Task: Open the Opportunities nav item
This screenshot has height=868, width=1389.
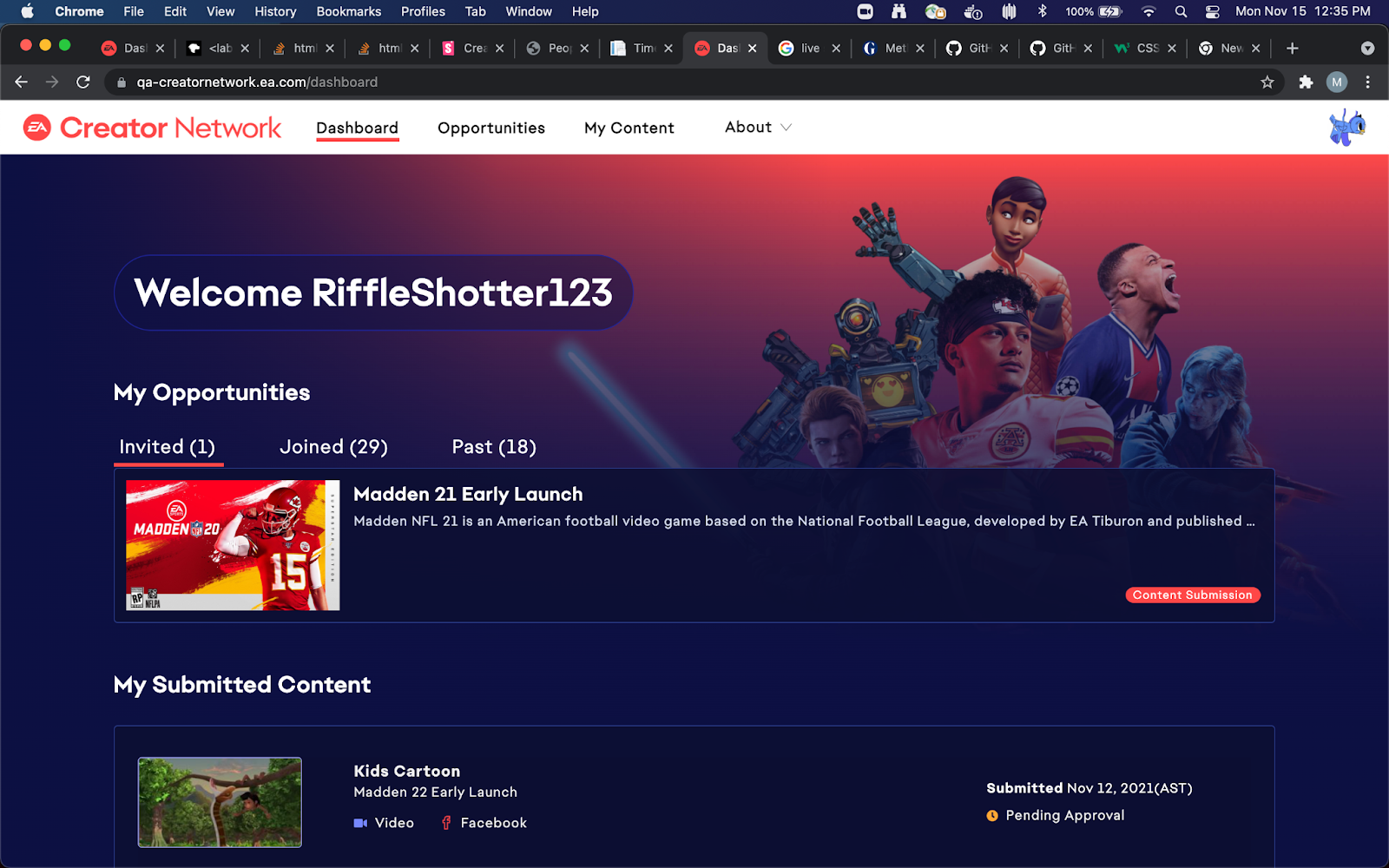Action: click(491, 128)
